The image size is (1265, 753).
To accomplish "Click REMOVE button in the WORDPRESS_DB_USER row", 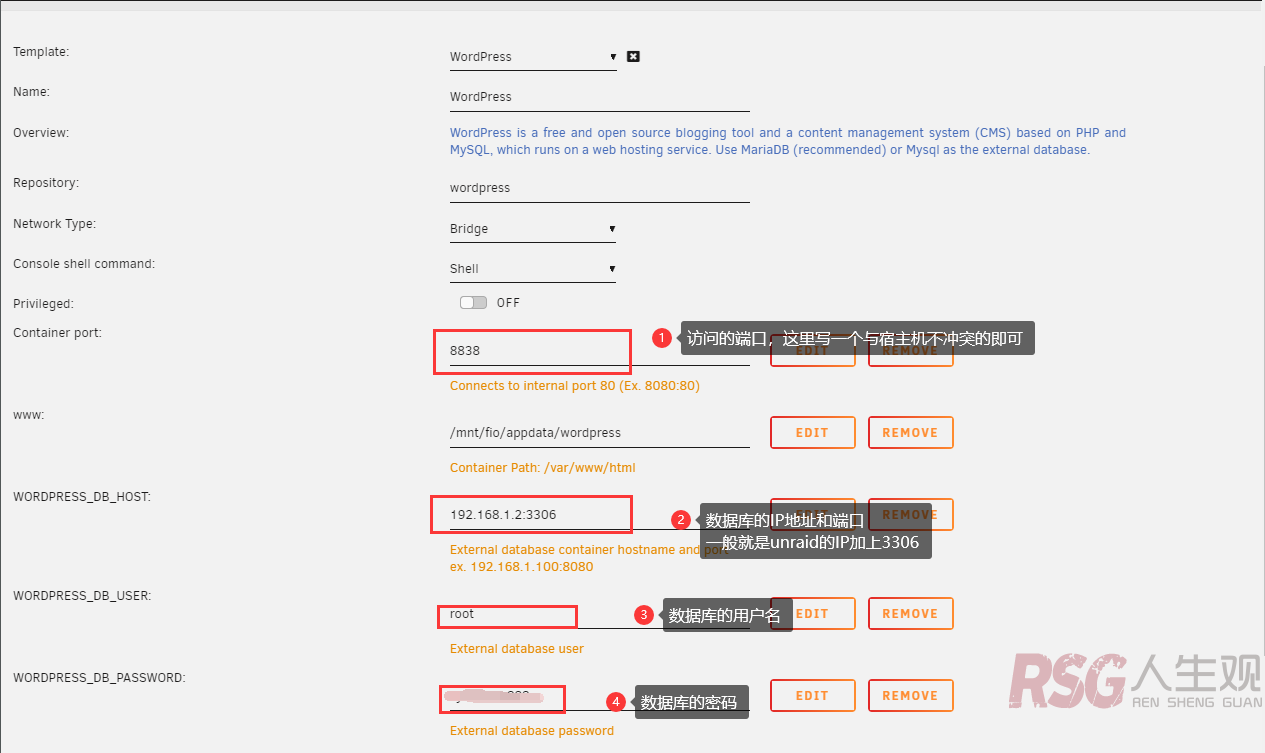I will [x=910, y=614].
